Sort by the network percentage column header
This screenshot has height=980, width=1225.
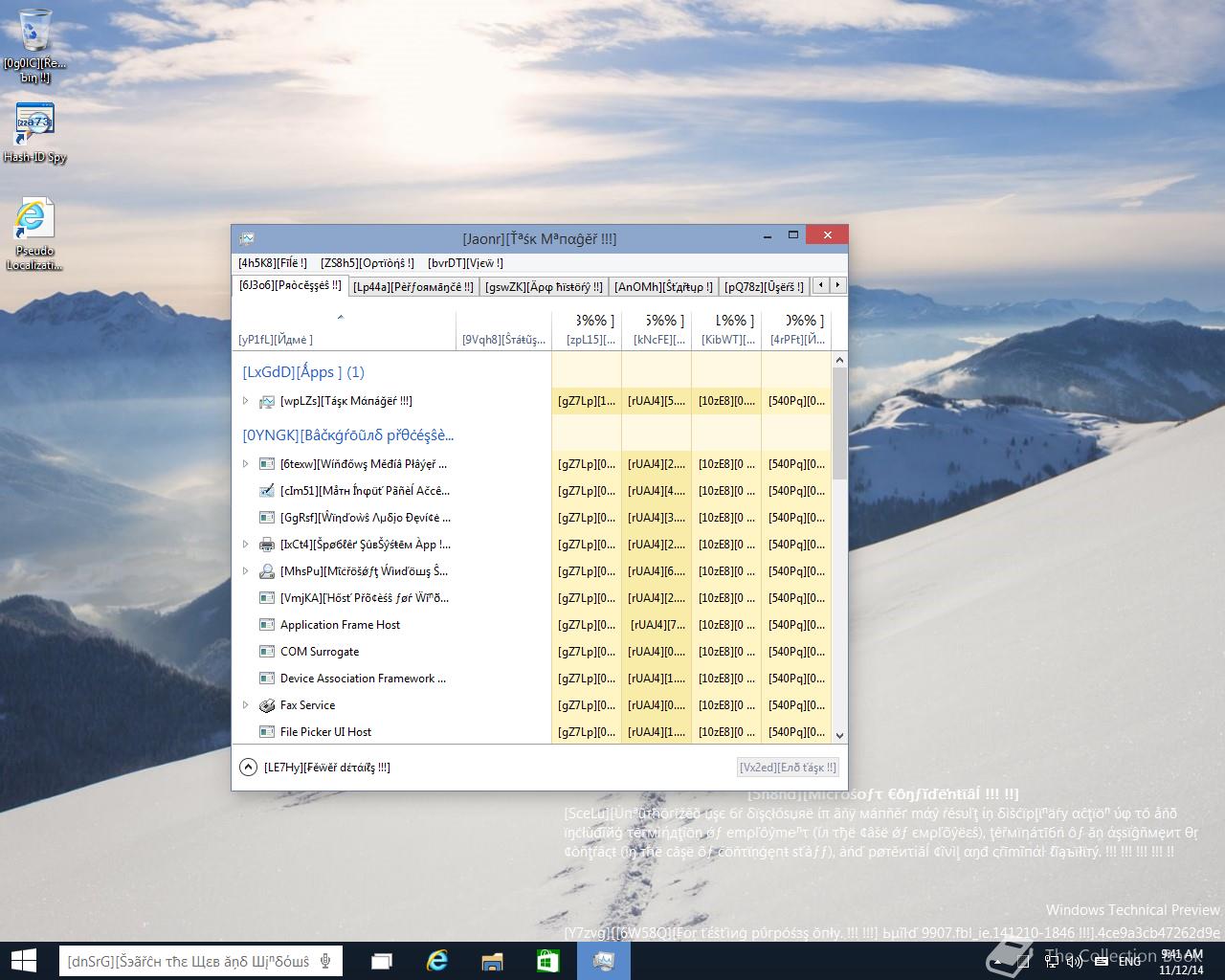tap(796, 330)
